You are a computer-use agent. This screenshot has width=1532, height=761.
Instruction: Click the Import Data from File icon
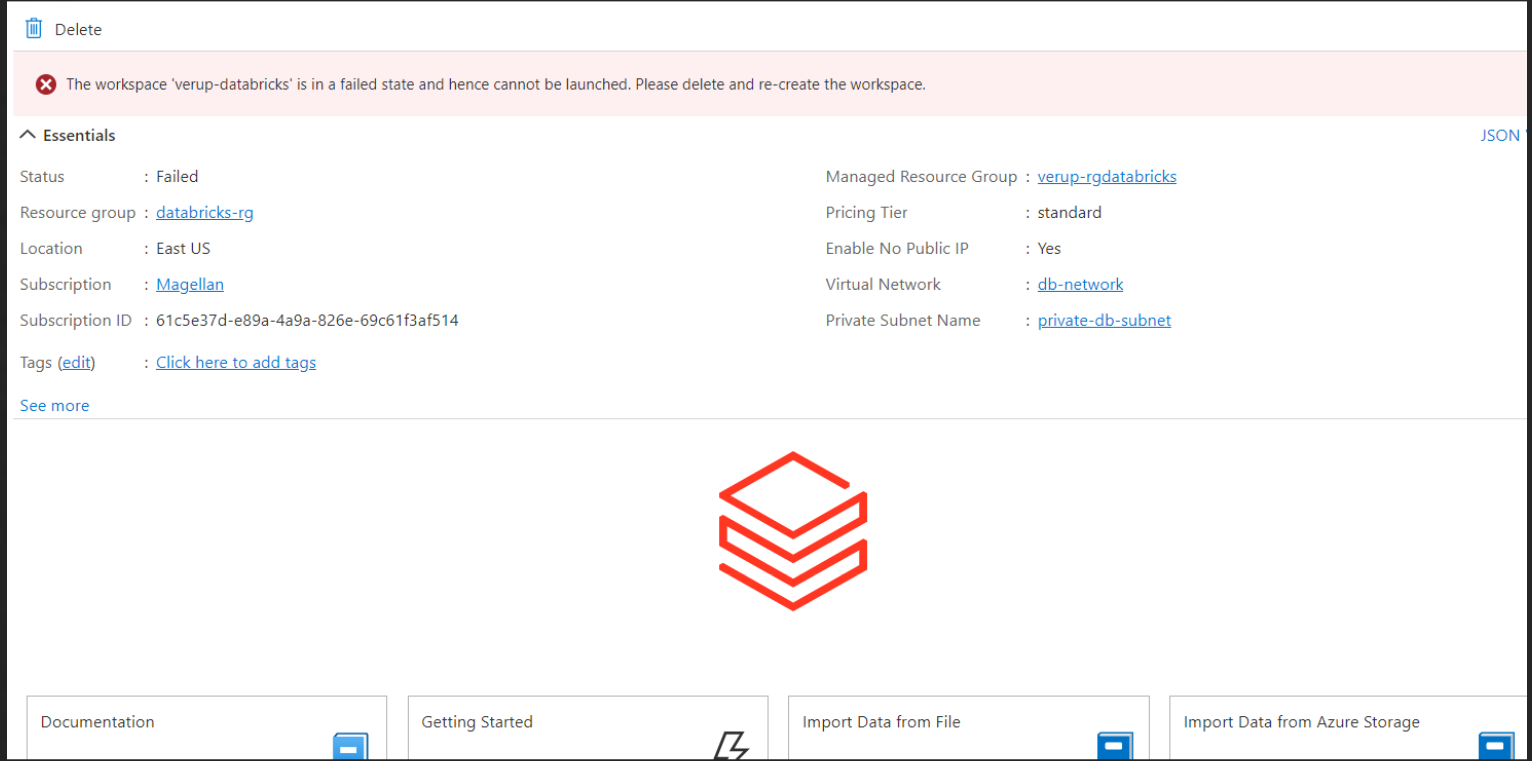pyautogui.click(x=1114, y=745)
